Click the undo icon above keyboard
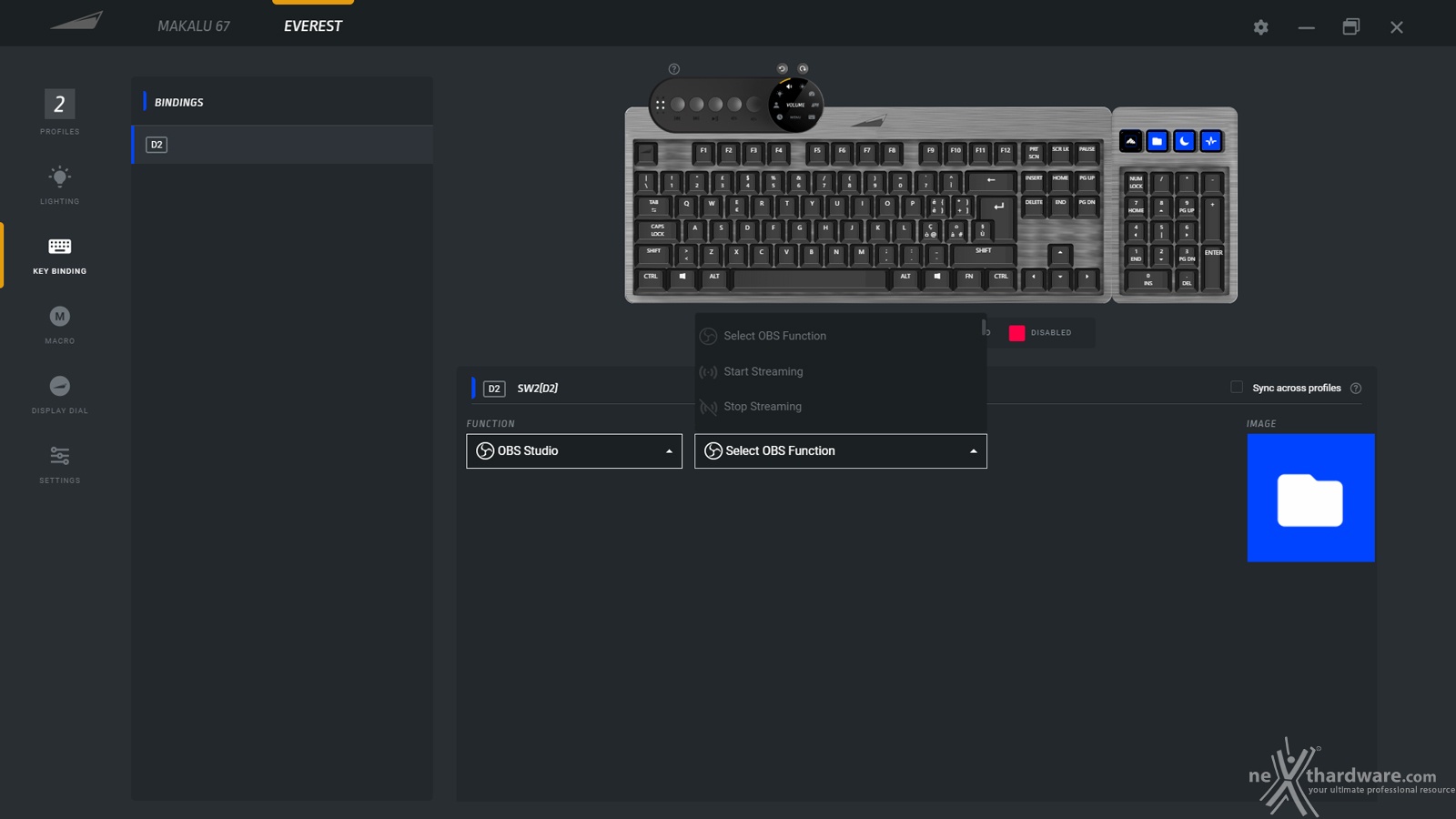Viewport: 1456px width, 819px height. click(x=782, y=69)
